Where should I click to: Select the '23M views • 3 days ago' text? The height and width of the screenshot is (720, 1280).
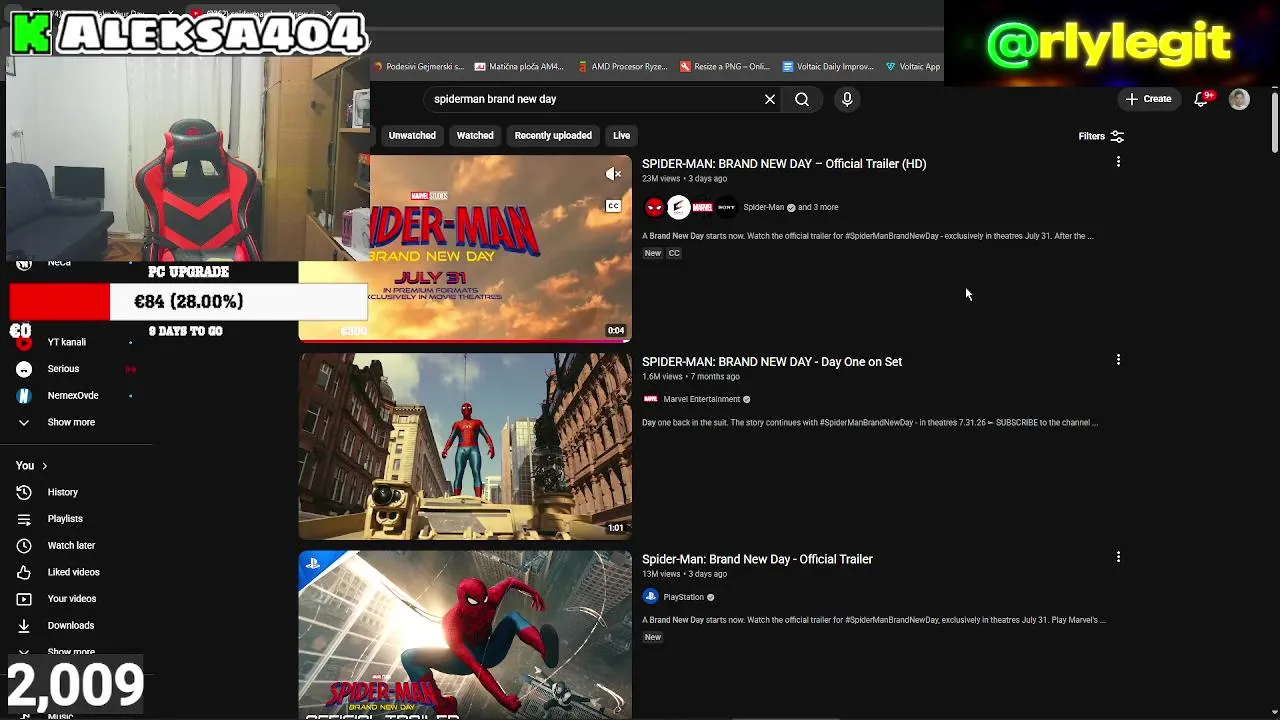[684, 179]
